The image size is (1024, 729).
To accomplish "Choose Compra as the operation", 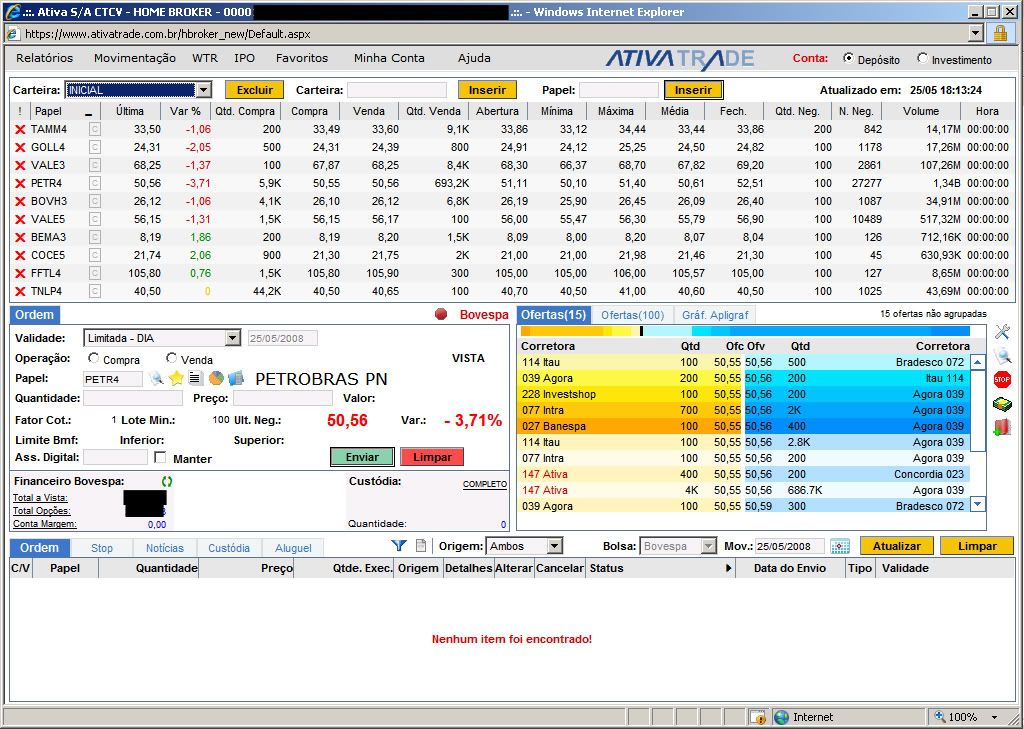I will [x=93, y=358].
